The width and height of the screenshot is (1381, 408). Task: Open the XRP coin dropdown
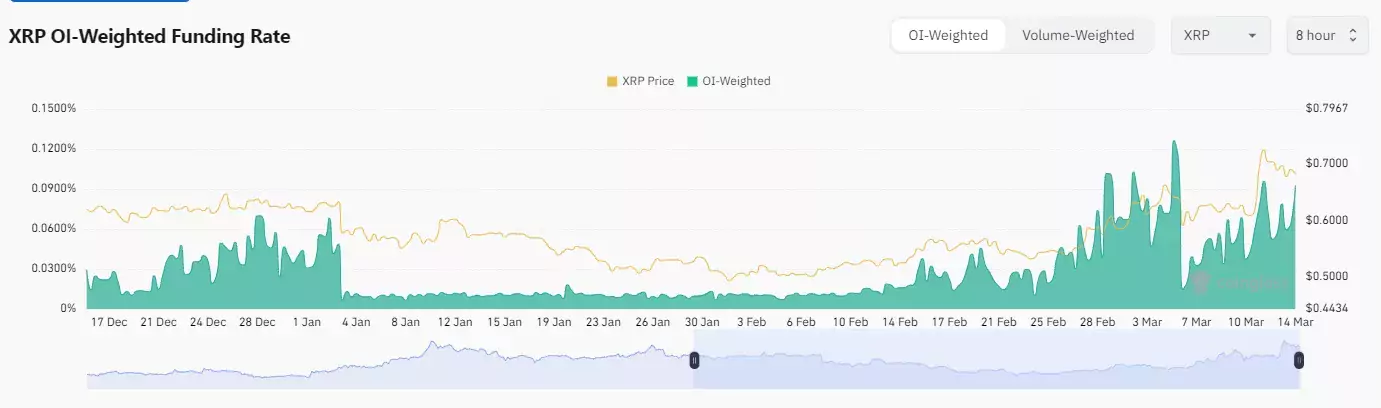[1220, 35]
